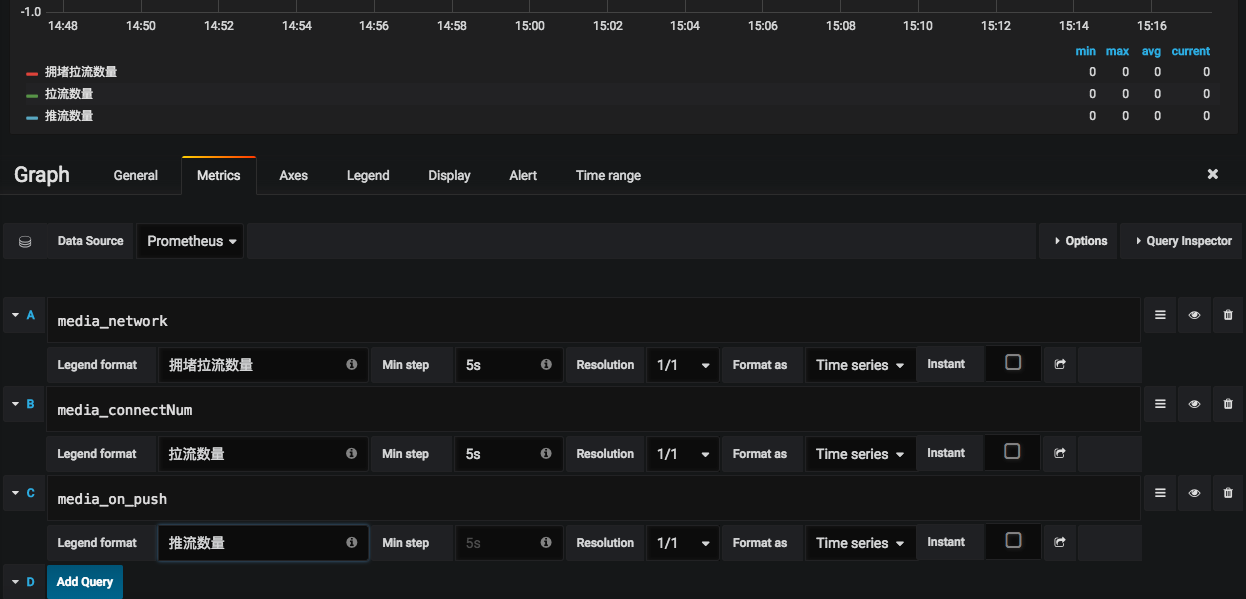1246x599 pixels.
Task: Click Legend format info icon in query C
Action: tap(352, 542)
